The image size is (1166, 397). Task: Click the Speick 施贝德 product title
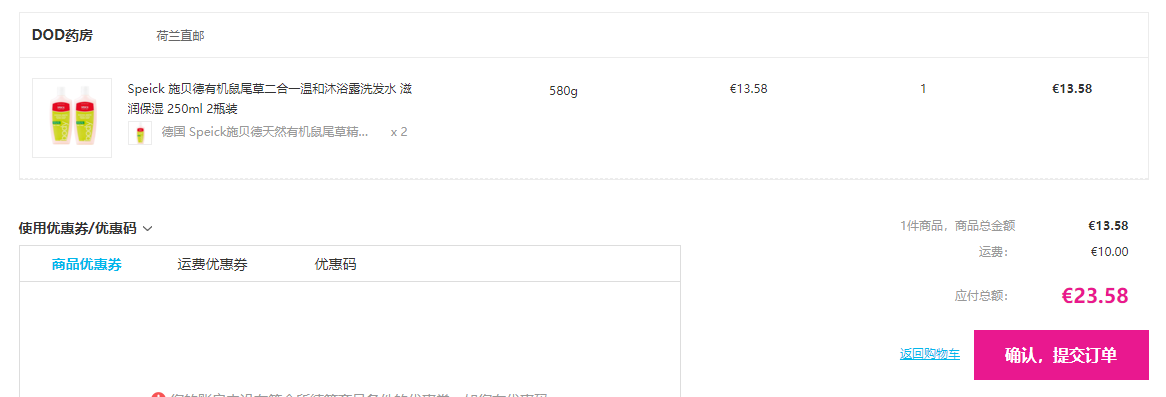[x=270, y=99]
